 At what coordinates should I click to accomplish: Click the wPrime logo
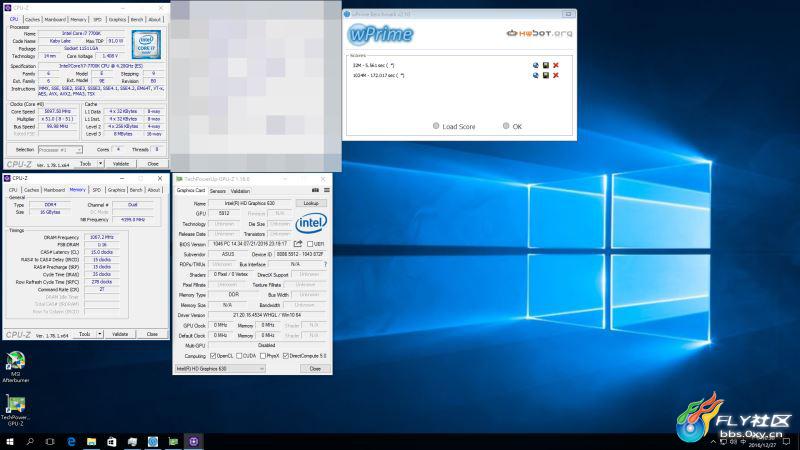click(x=380, y=34)
